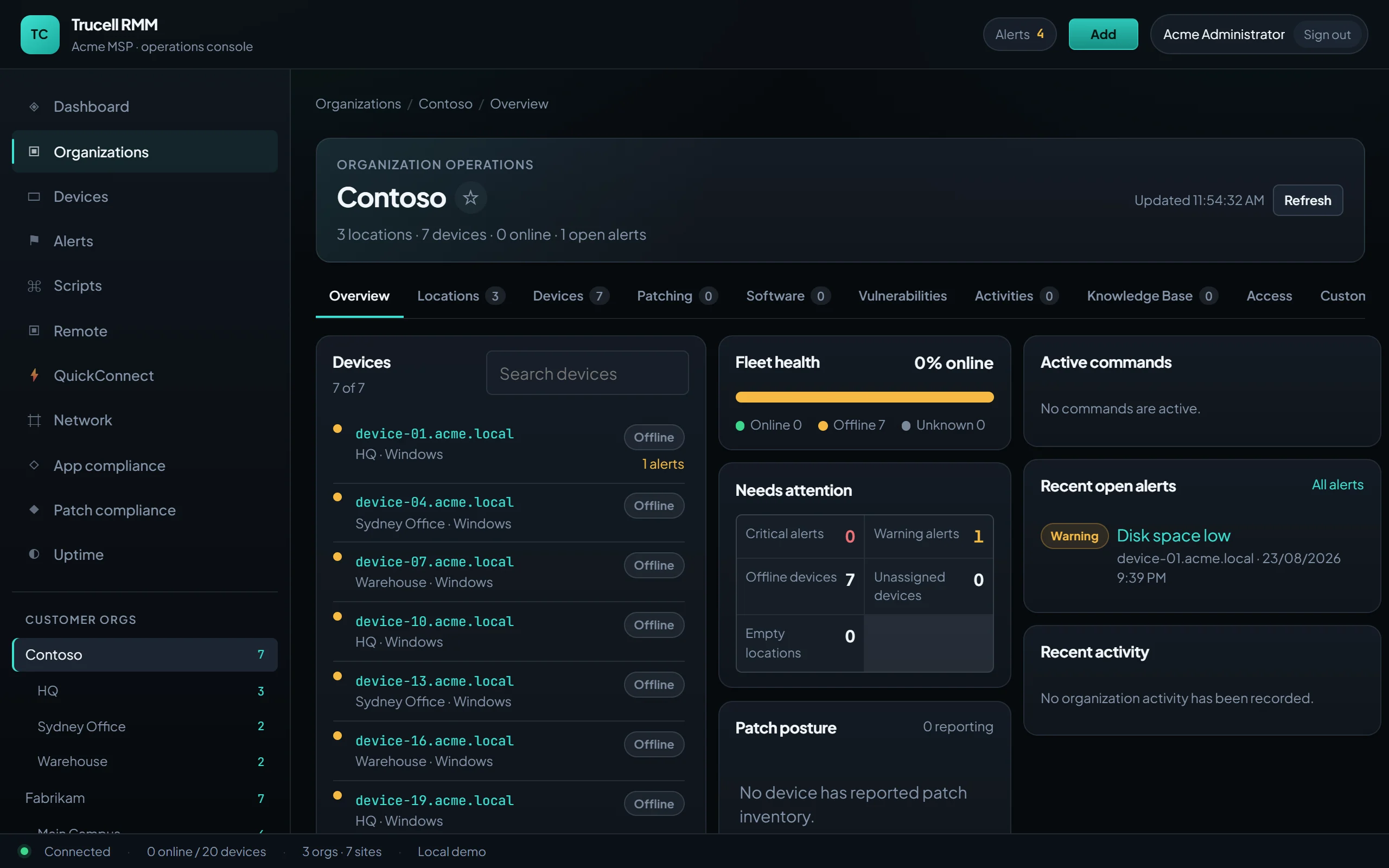
Task: Click the Warning alerts cell
Action: (929, 536)
